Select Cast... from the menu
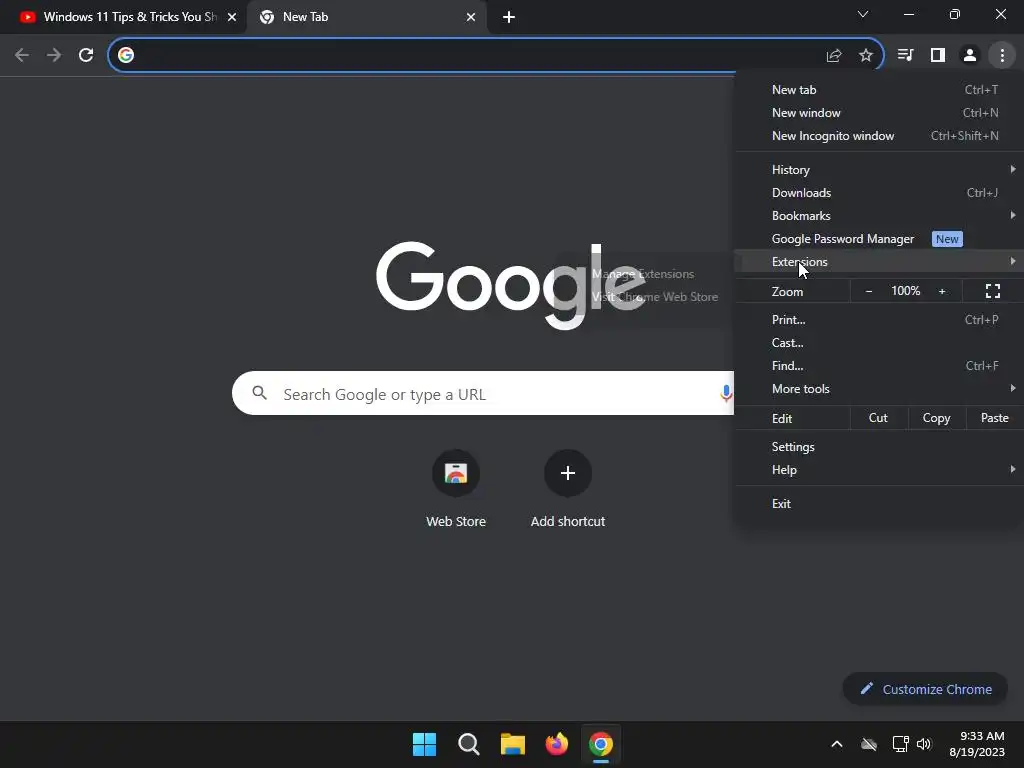This screenshot has width=1024, height=768. [x=879, y=342]
